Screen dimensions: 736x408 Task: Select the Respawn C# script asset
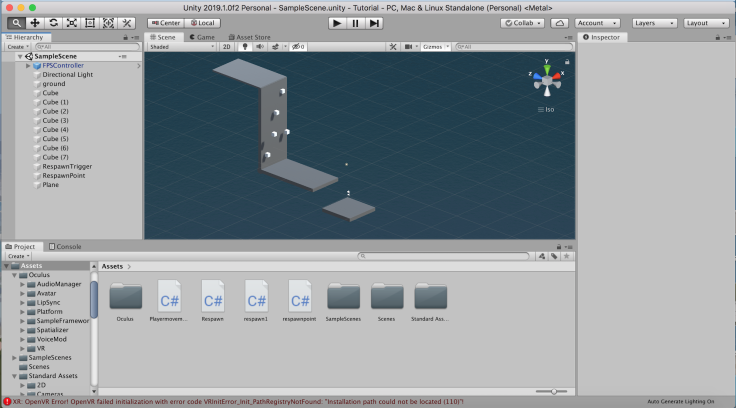point(213,299)
